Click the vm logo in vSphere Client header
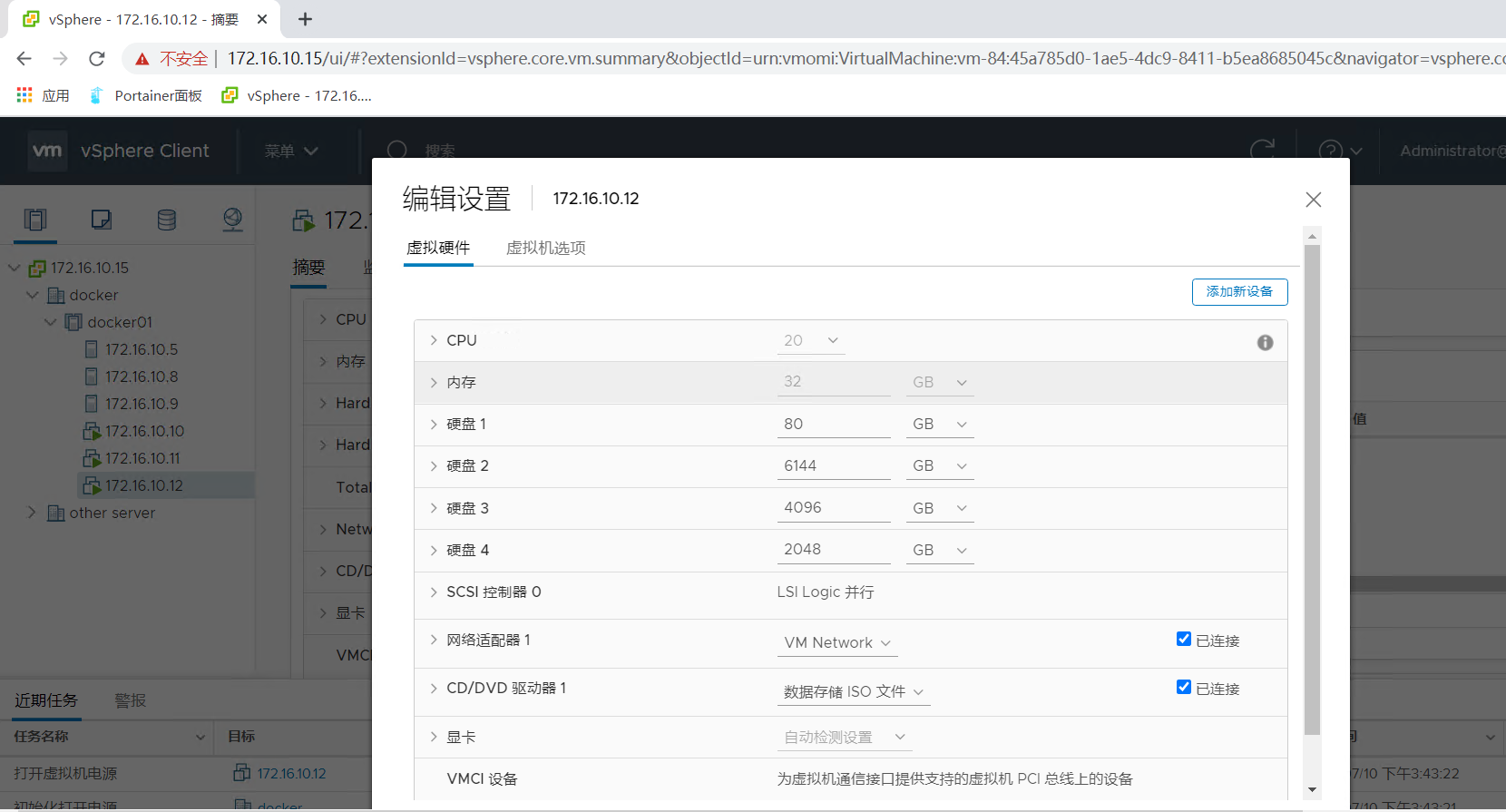 [x=47, y=151]
